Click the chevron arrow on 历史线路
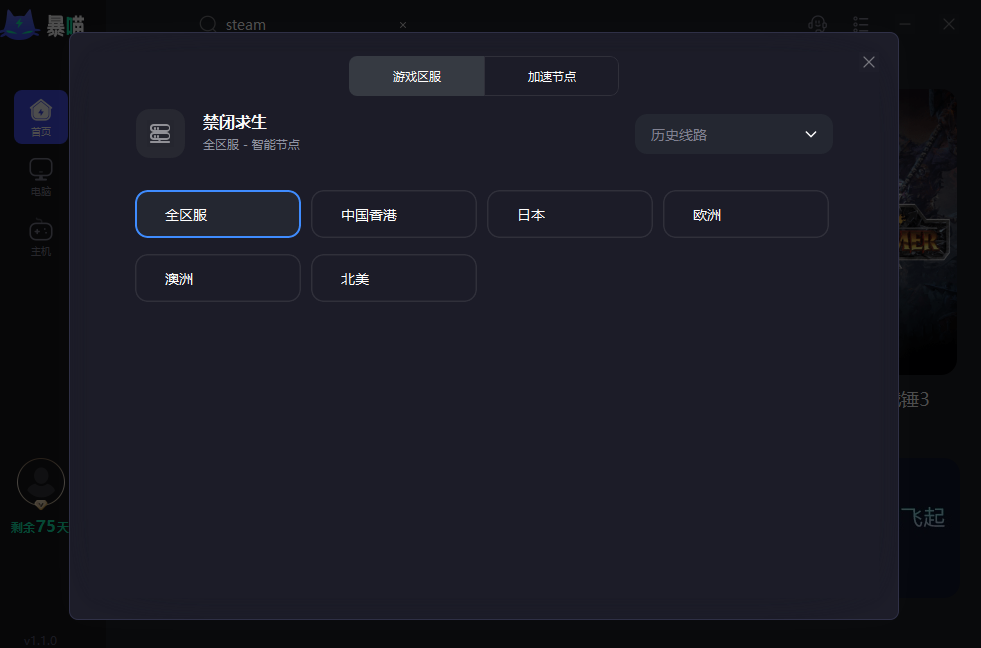The width and height of the screenshot is (981, 648). (811, 134)
